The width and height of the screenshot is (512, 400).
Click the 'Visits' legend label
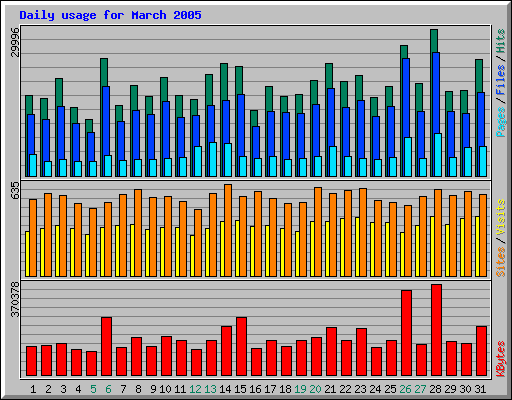(x=501, y=218)
